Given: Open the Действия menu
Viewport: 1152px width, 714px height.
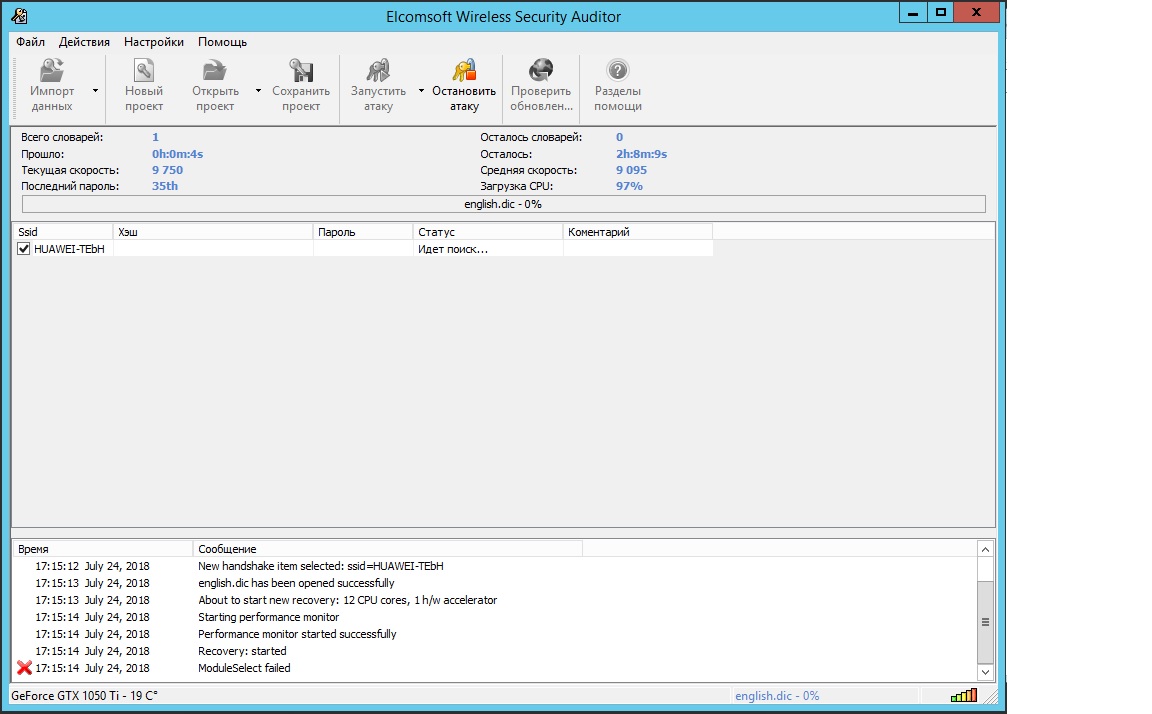Looking at the screenshot, I should [x=84, y=42].
